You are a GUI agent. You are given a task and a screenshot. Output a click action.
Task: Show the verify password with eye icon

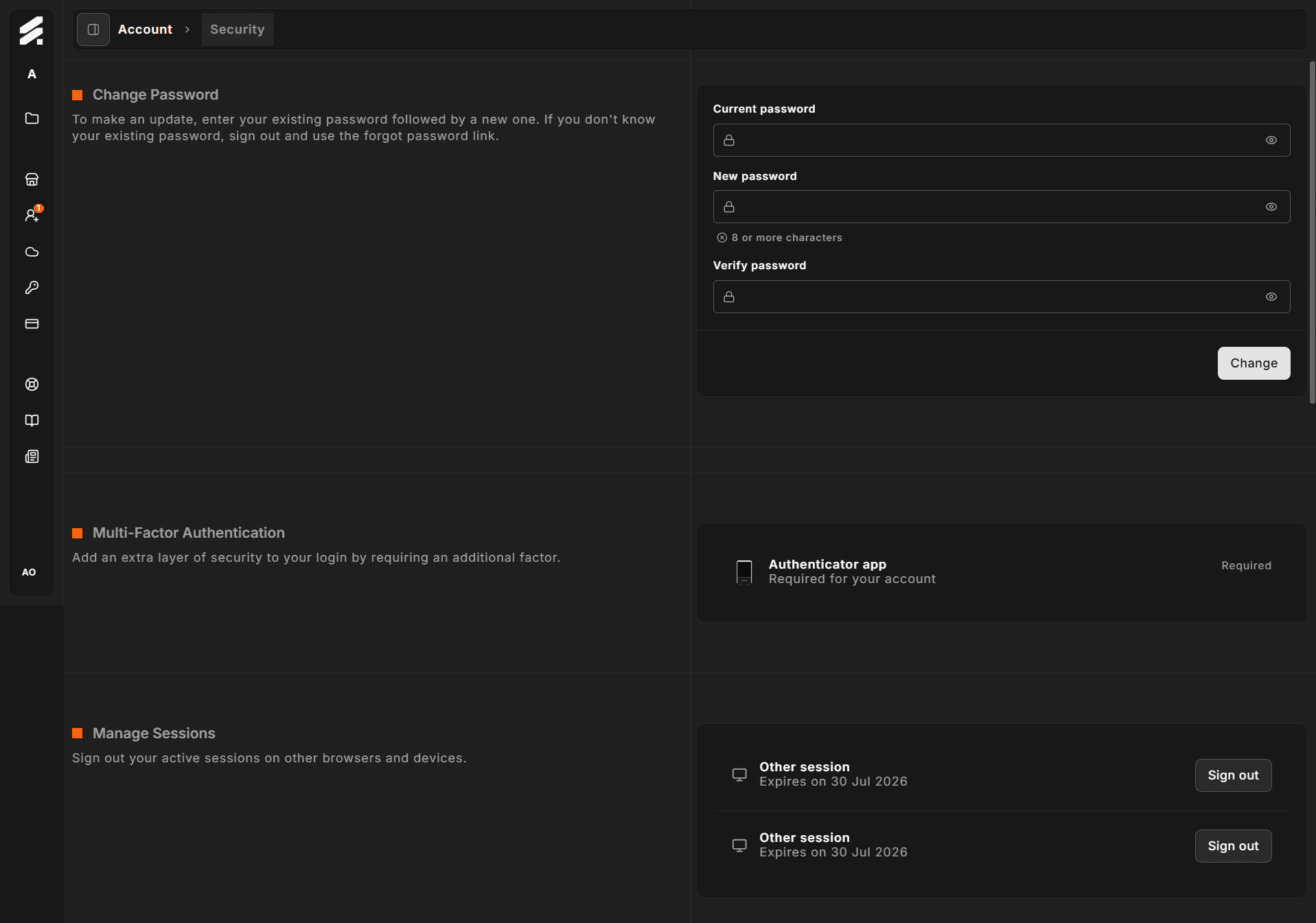tap(1271, 297)
